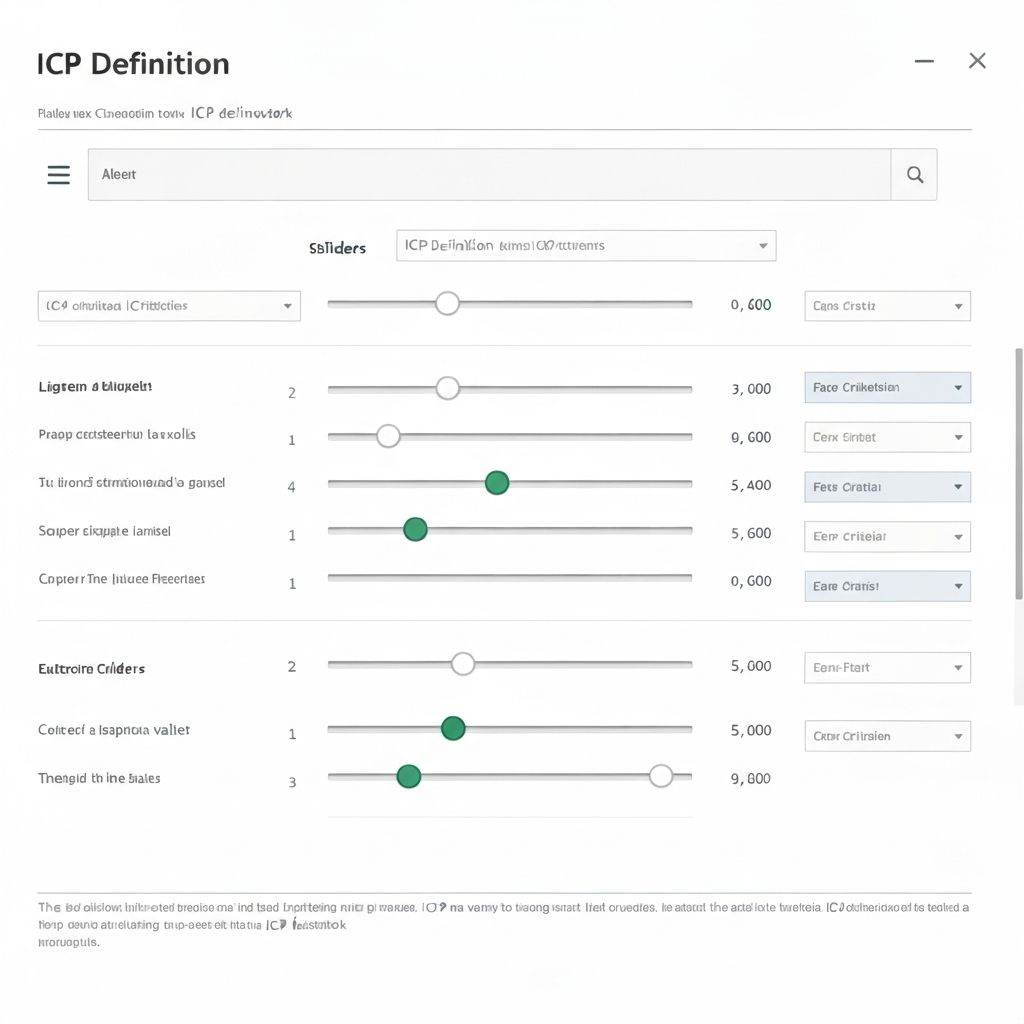Click the empty slider track valued 0,600

point(509,578)
